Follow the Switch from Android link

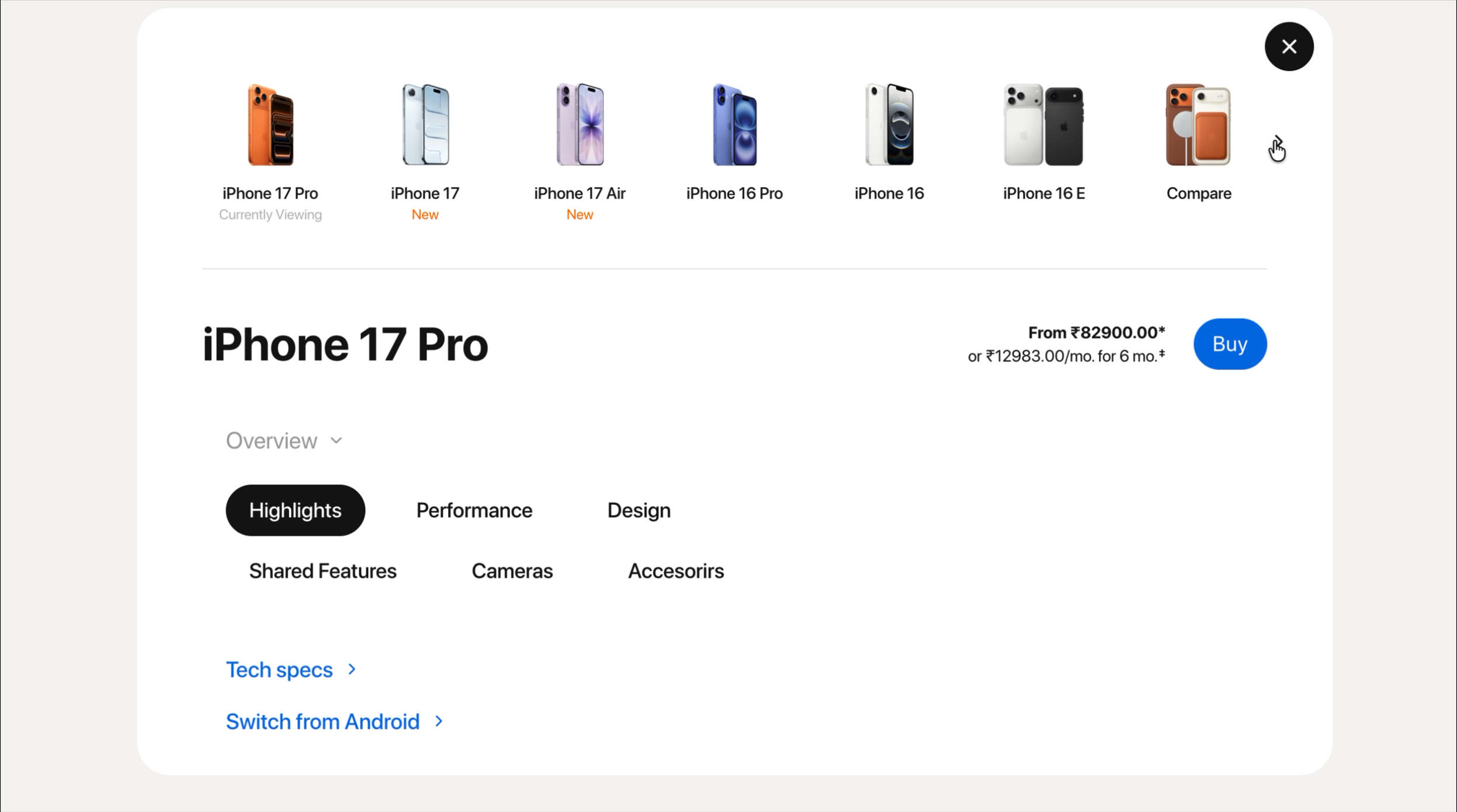[x=322, y=722]
